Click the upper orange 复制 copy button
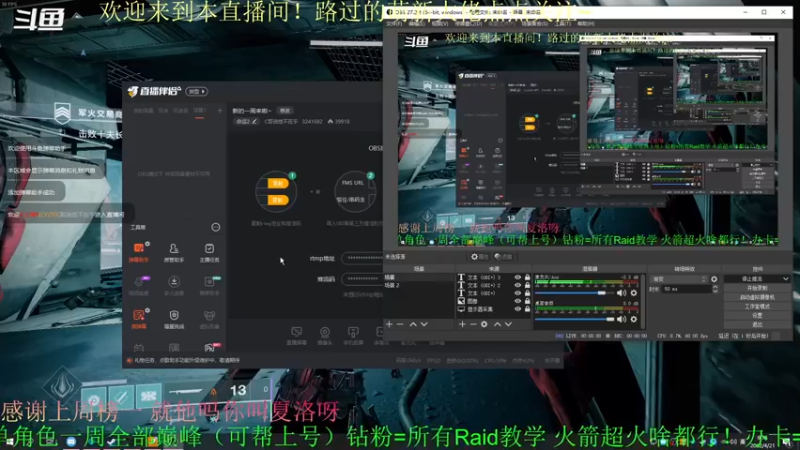Image resolution: width=800 pixels, height=450 pixels. pyautogui.click(x=277, y=183)
